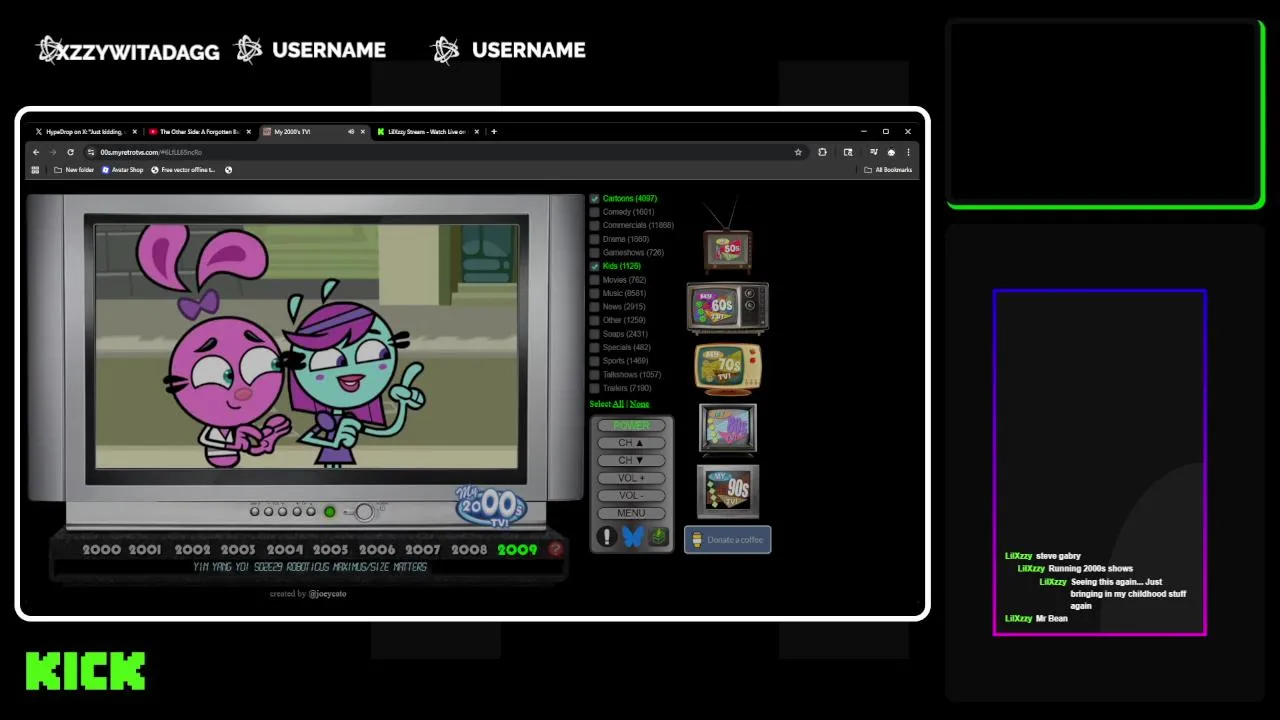Click the CH up button
The width and height of the screenshot is (1280, 720).
click(x=631, y=443)
